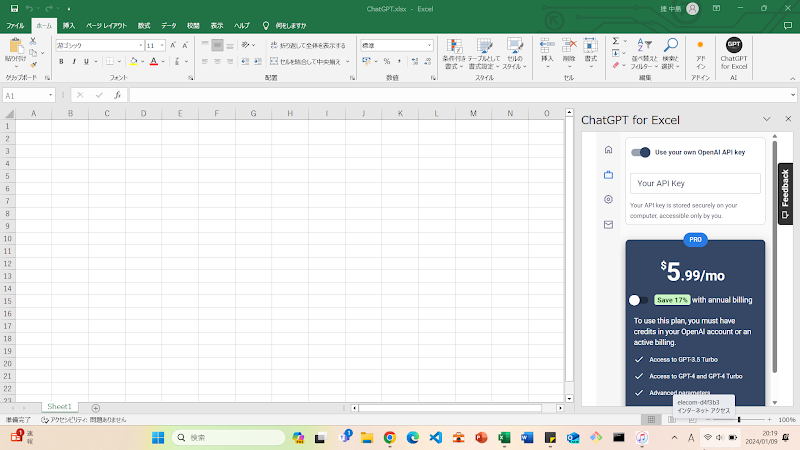Open Format as Table gallery
This screenshot has width=800, height=450.
(x=484, y=54)
